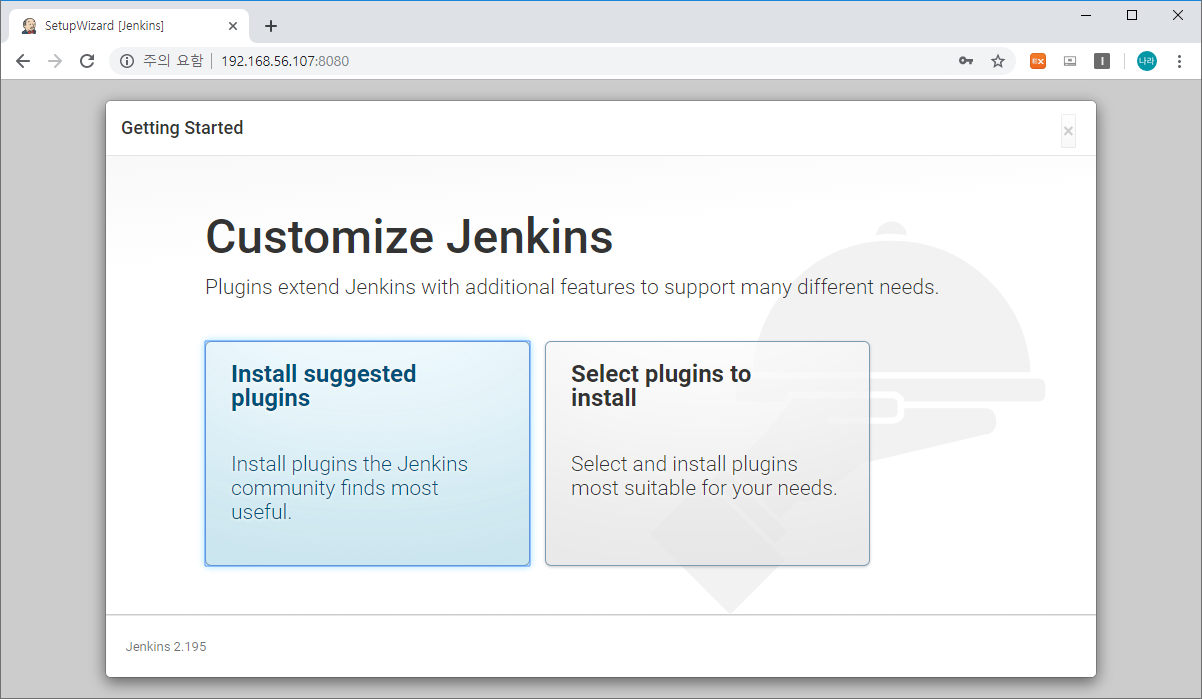Open the orange EX extension

pos(1038,61)
